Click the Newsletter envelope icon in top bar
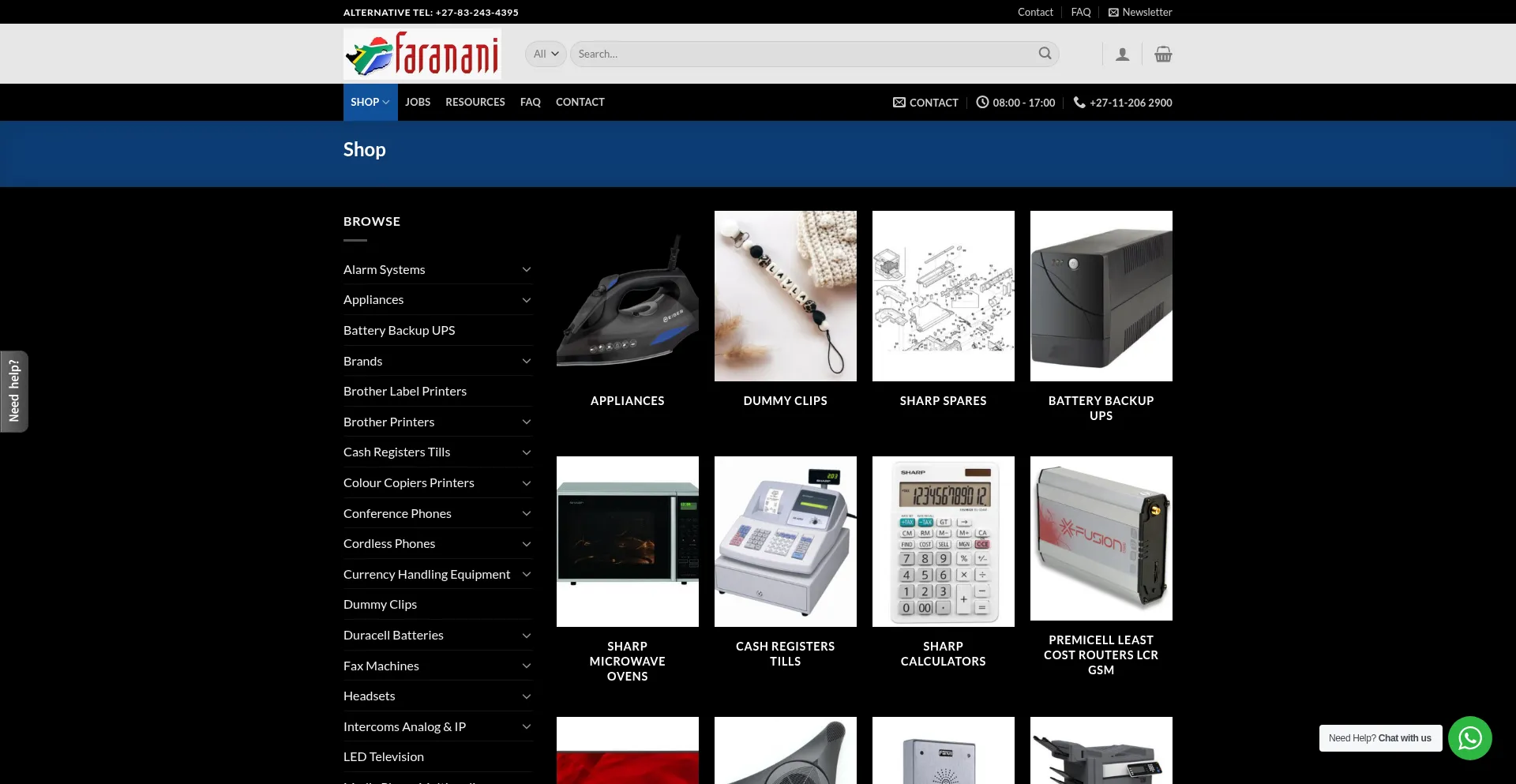 1113,13
